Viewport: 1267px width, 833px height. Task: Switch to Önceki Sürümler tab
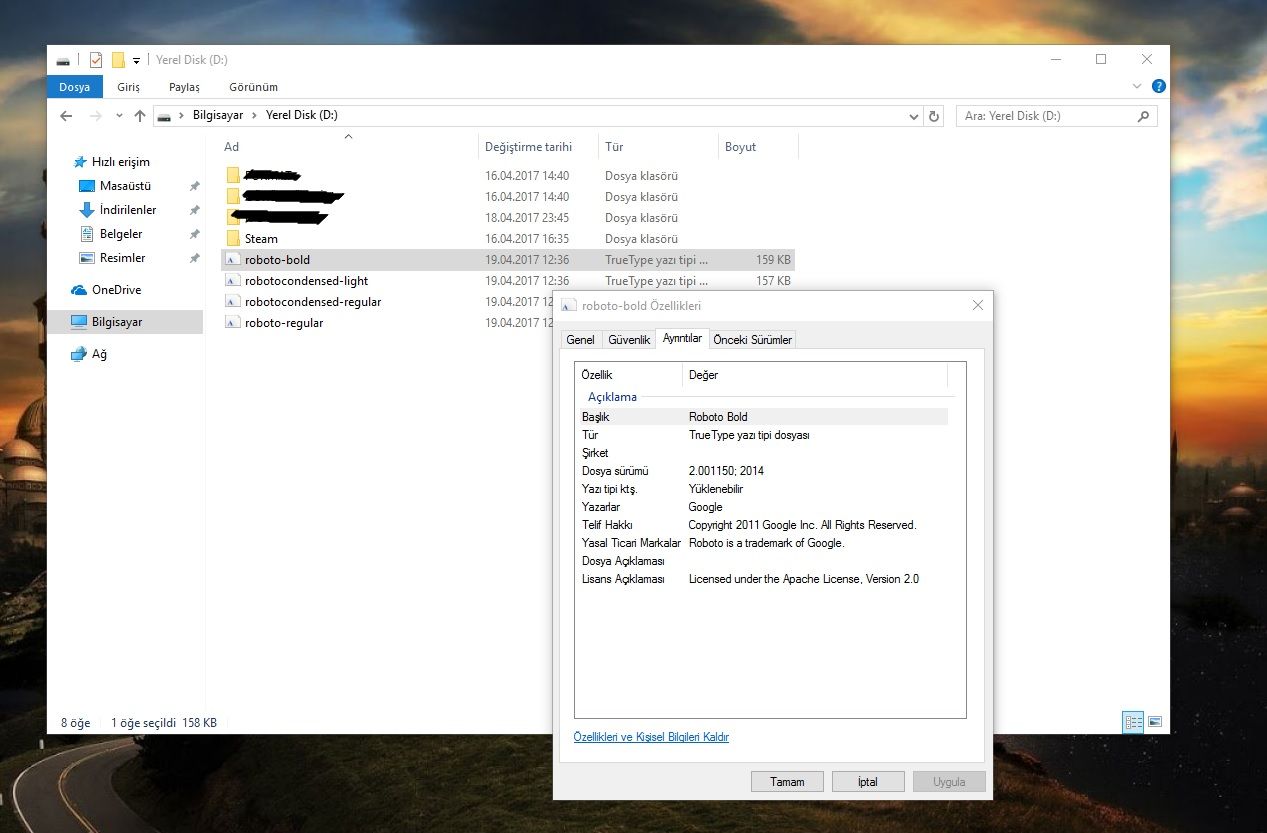752,340
